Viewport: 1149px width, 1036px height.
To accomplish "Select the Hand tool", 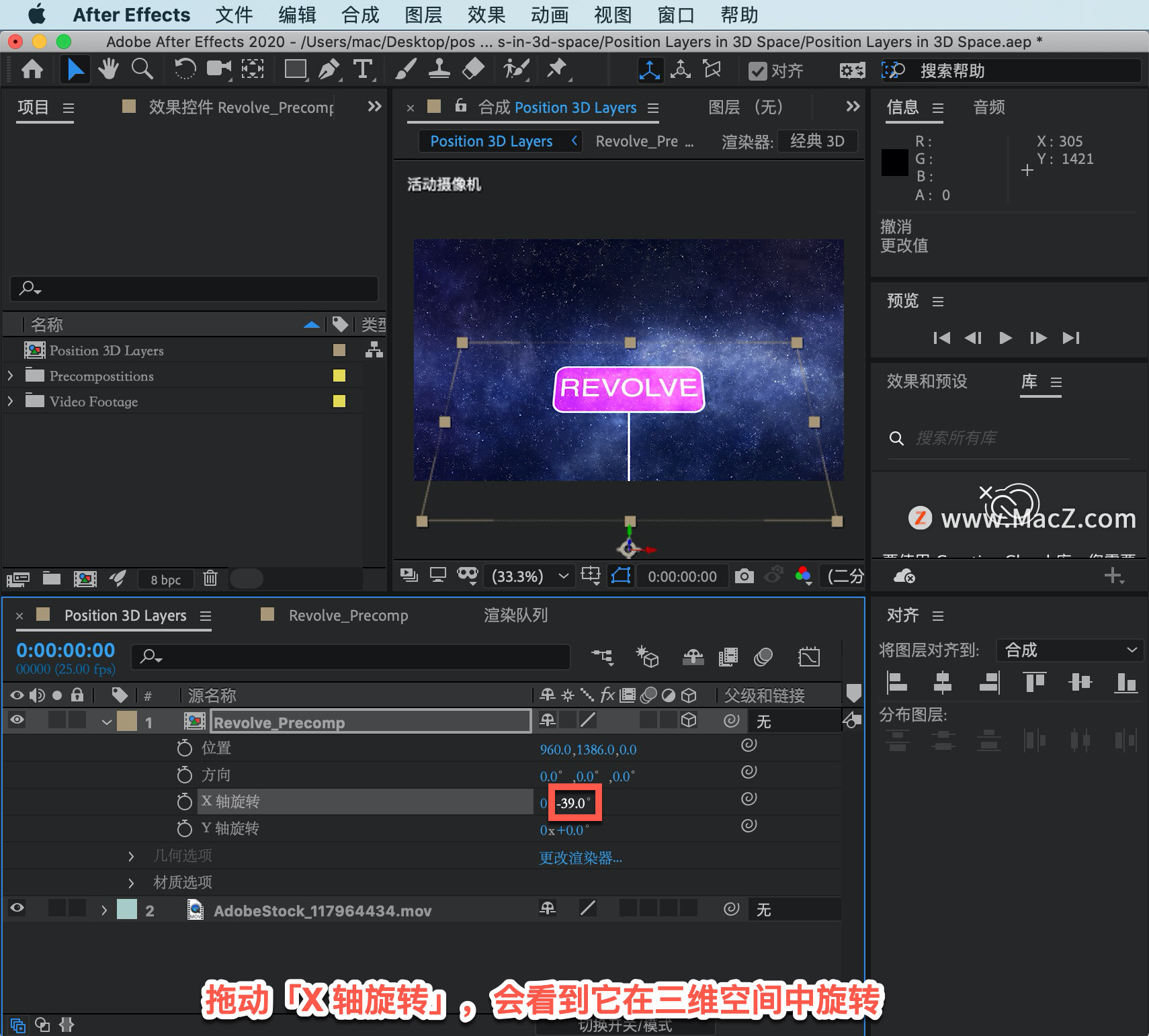I will [x=108, y=69].
